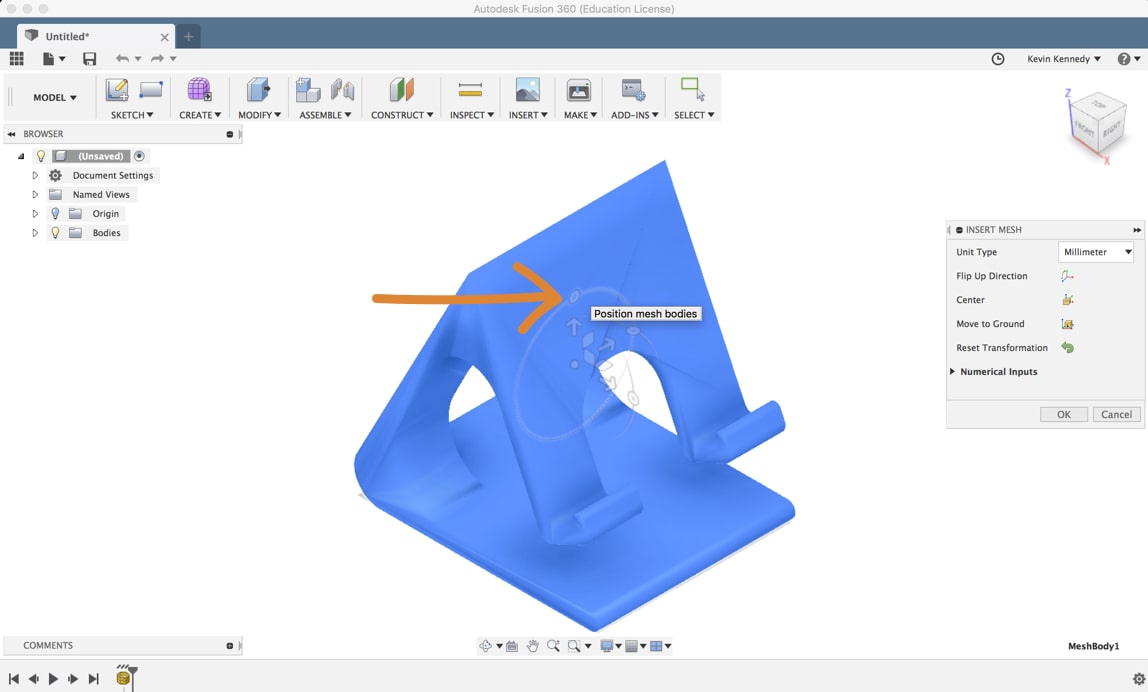Click the Flip Up Direction icon
Screen dimensions: 1148x692
(1067, 276)
